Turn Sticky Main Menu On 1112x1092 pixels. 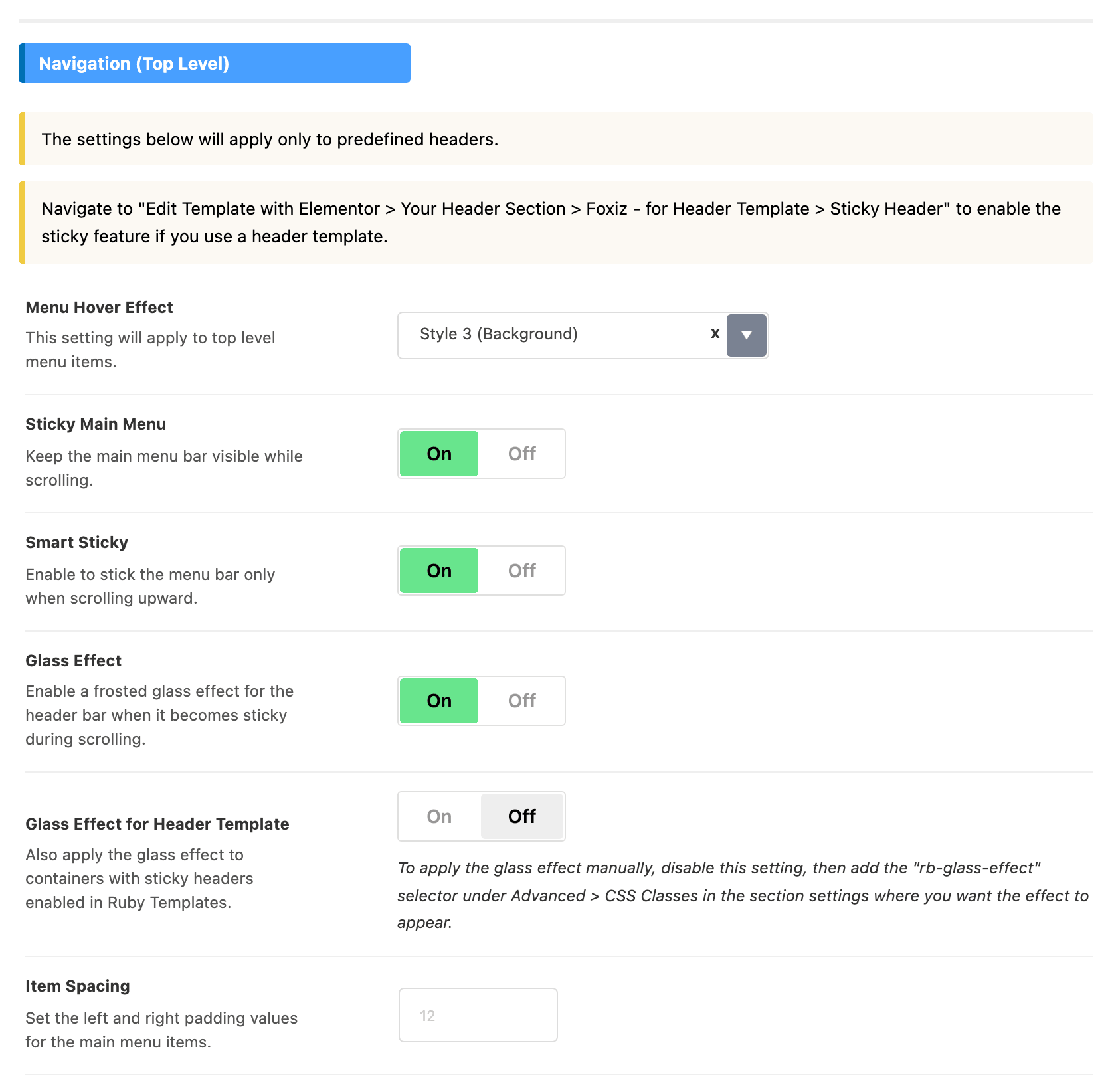point(439,454)
